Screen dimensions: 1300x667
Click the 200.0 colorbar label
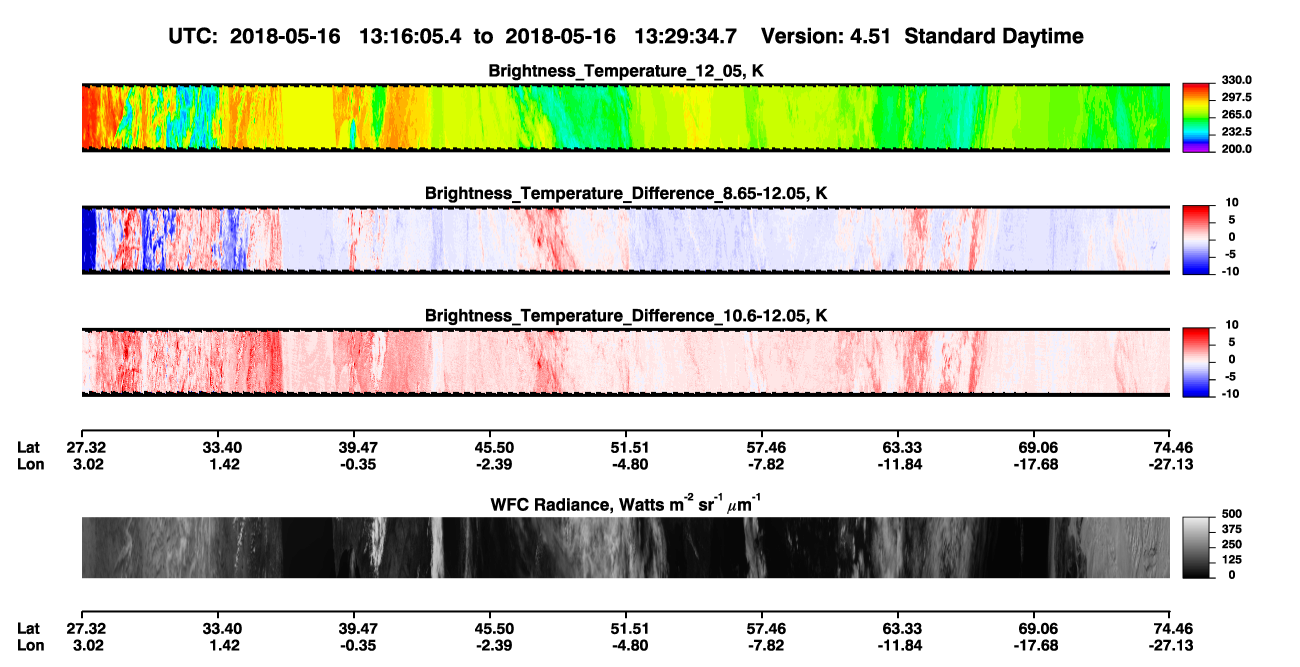tap(1237, 149)
